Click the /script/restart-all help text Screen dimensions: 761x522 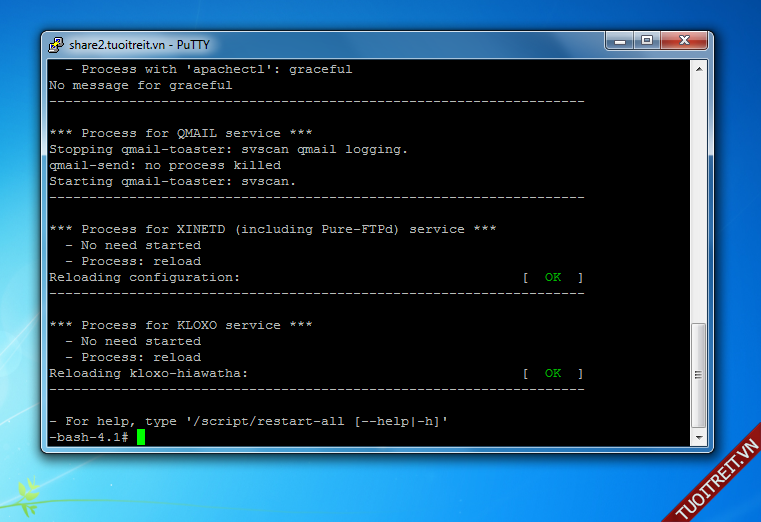pos(250,421)
